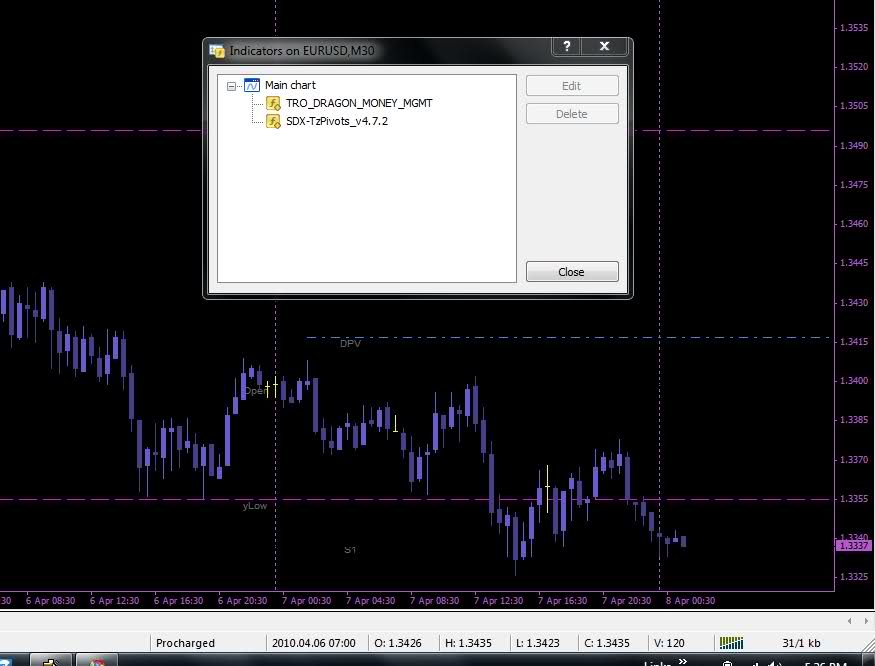Expand the Links toolbar chevron
The image size is (875, 666).
(684, 662)
